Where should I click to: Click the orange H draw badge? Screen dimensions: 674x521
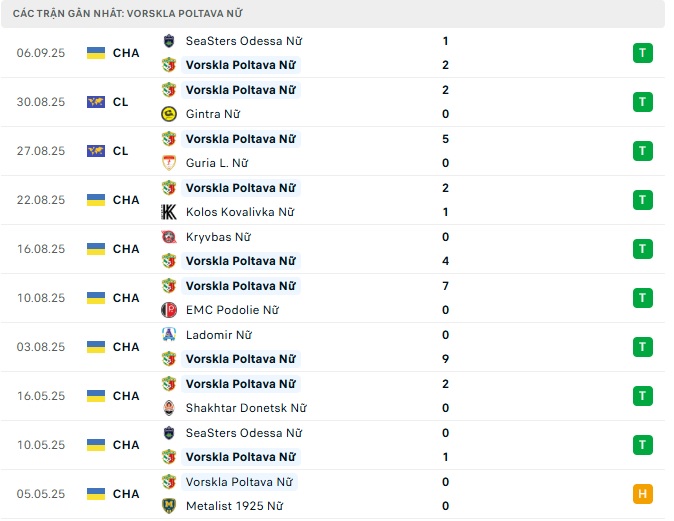click(x=642, y=494)
